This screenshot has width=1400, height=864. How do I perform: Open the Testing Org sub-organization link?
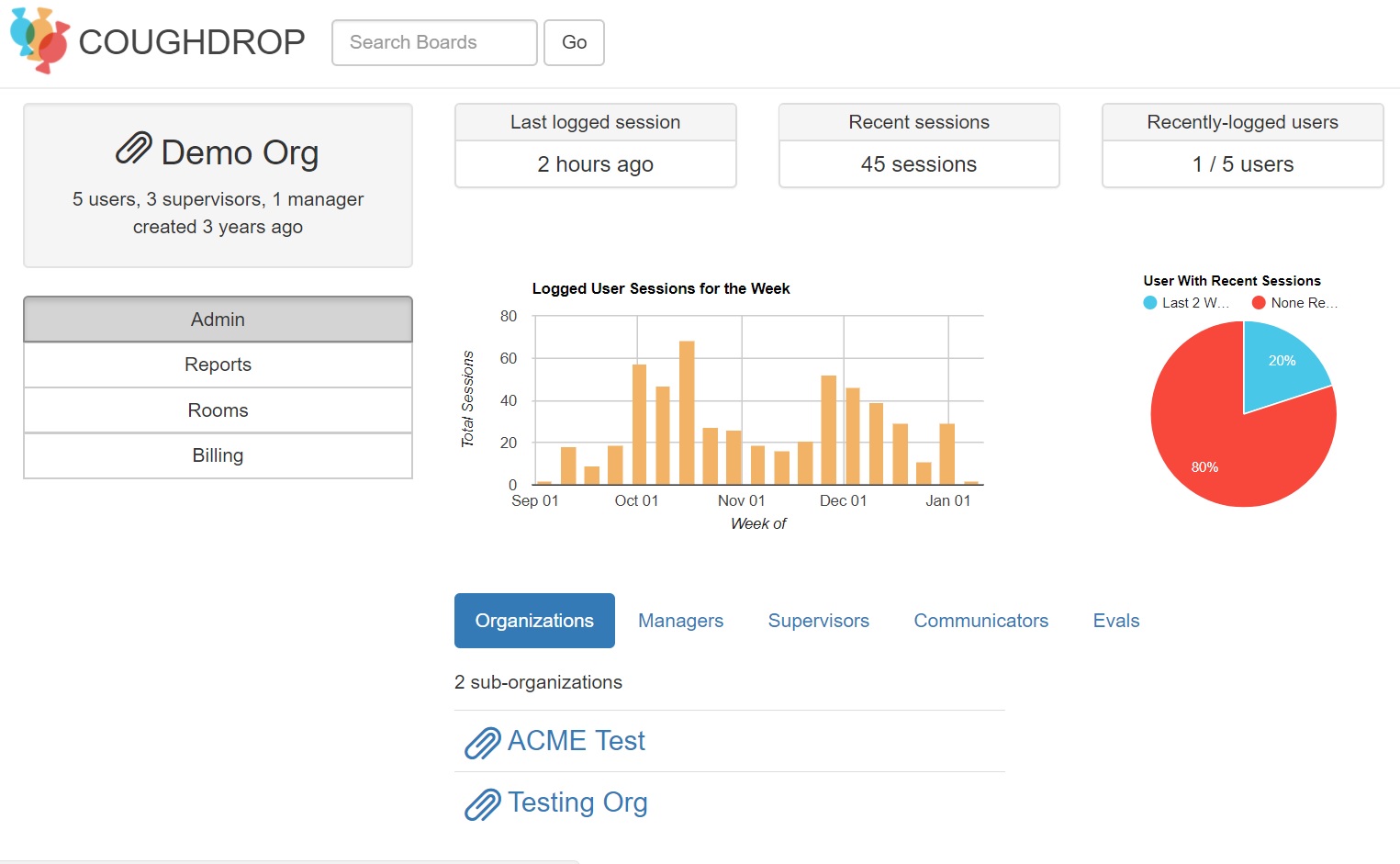(577, 802)
